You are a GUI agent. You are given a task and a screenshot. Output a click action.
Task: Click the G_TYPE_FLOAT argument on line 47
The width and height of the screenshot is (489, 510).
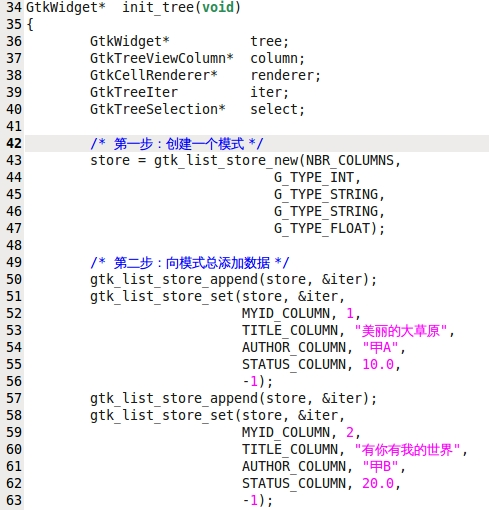pos(322,229)
